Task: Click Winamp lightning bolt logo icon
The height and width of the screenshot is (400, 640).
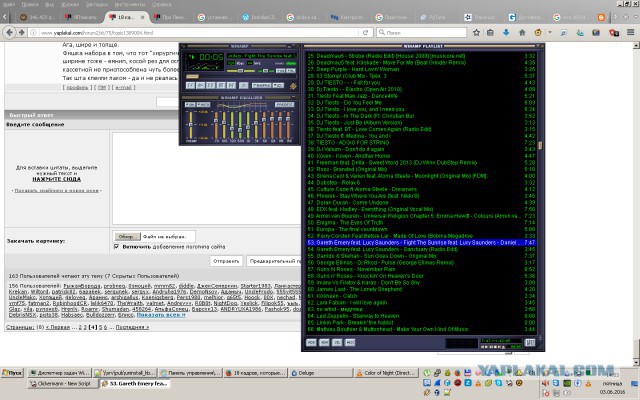Action: tap(293, 86)
